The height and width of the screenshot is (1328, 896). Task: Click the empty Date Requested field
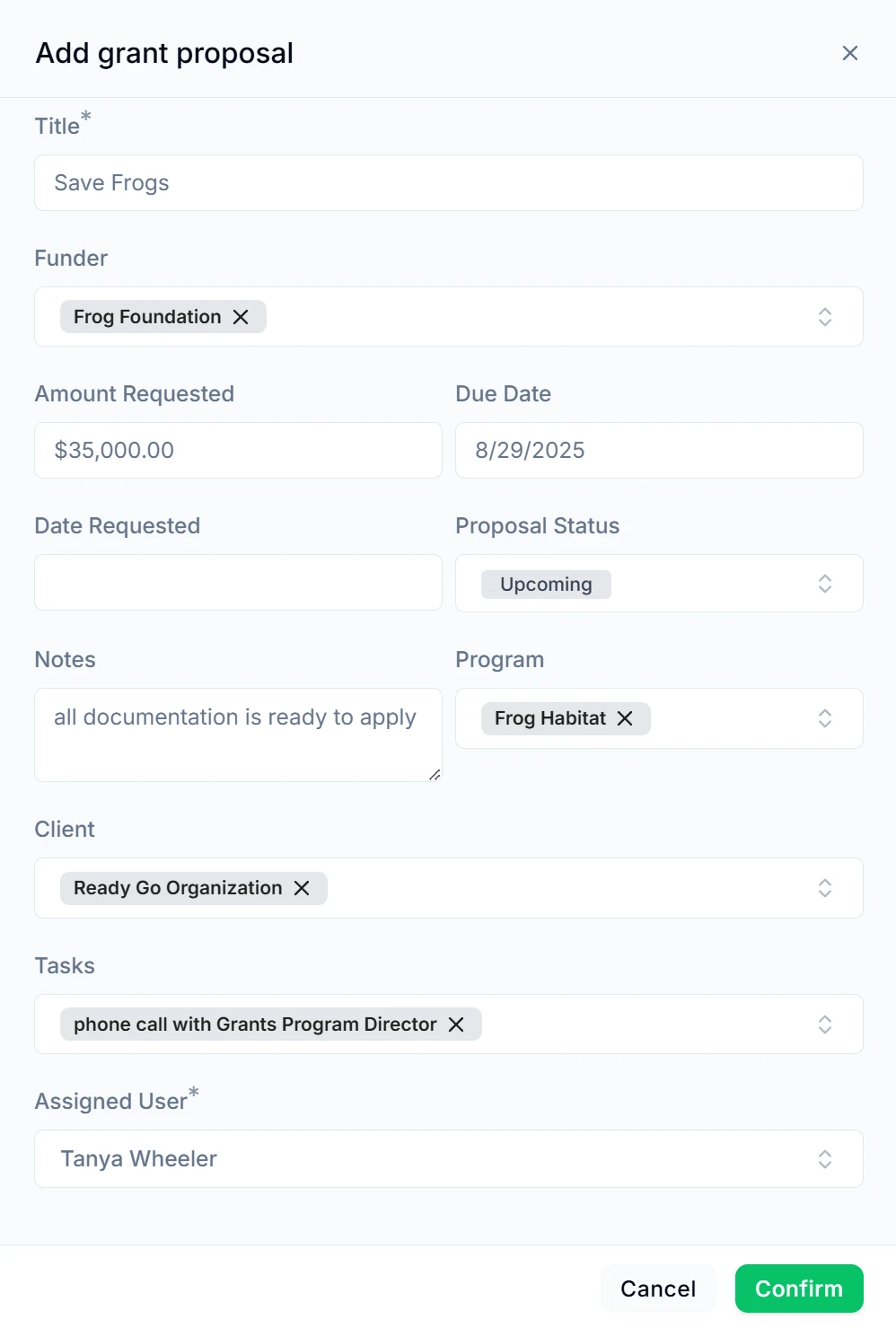pos(238,583)
